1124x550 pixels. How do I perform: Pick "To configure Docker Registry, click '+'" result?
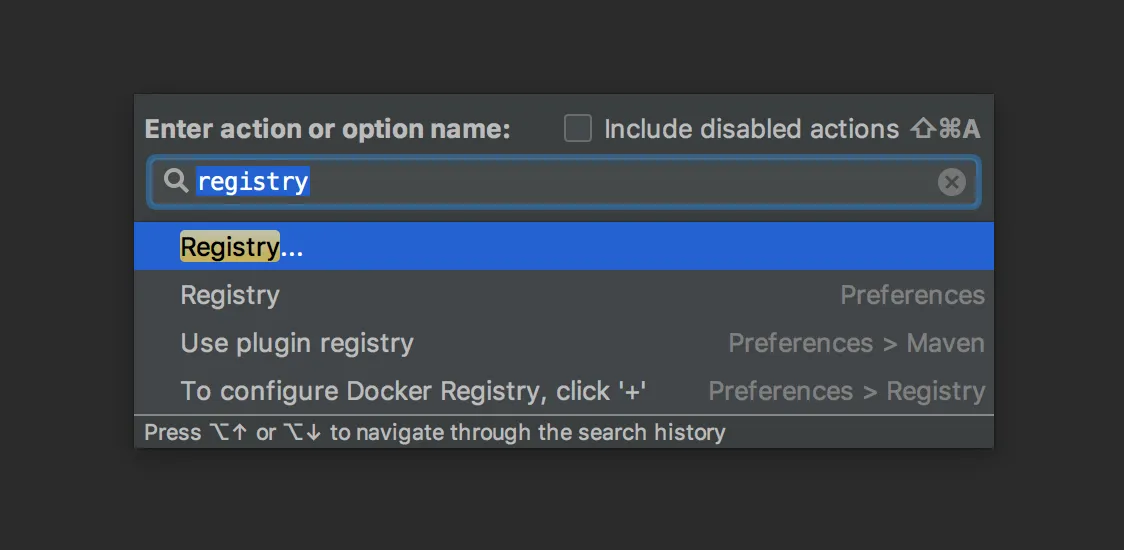pyautogui.click(x=563, y=391)
